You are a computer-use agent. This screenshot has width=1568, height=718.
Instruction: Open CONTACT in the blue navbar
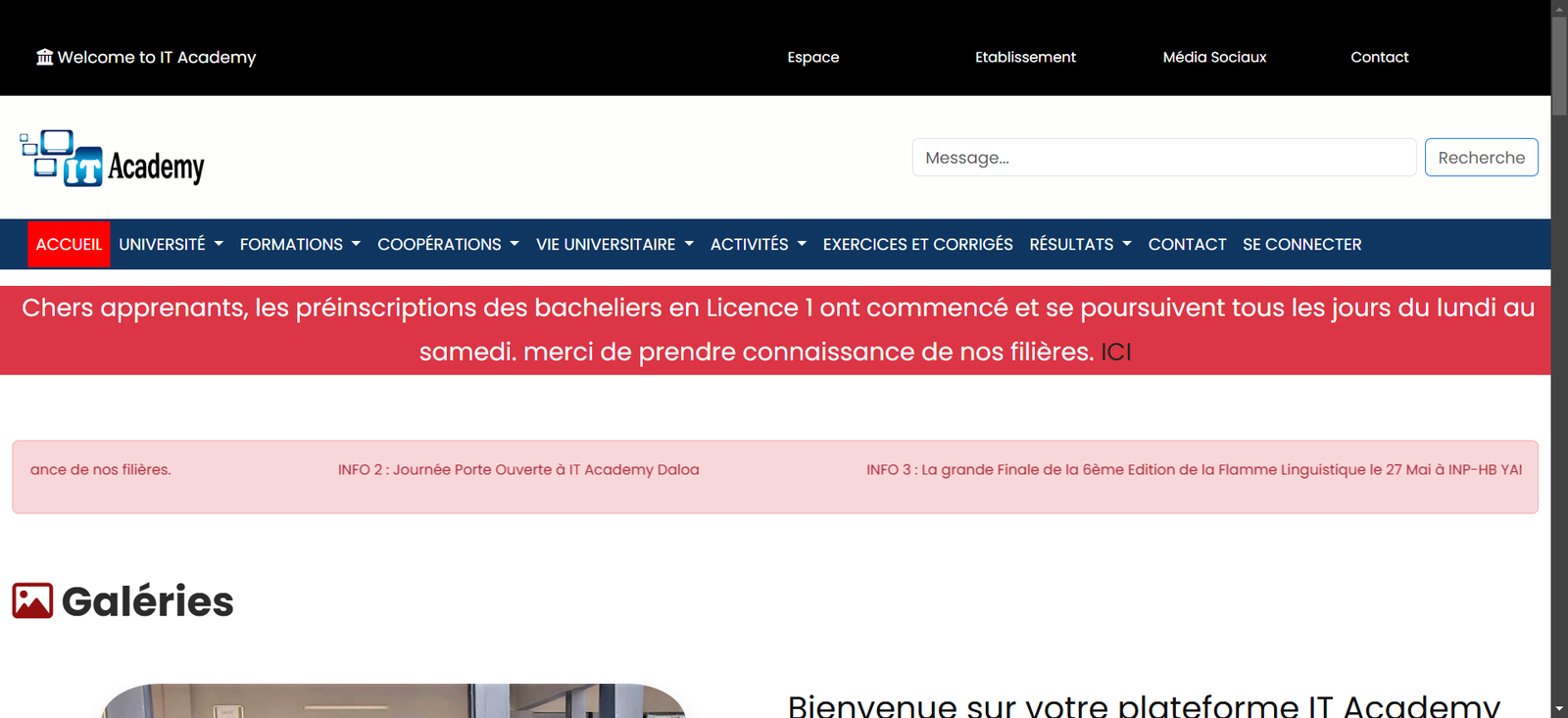[1187, 244]
